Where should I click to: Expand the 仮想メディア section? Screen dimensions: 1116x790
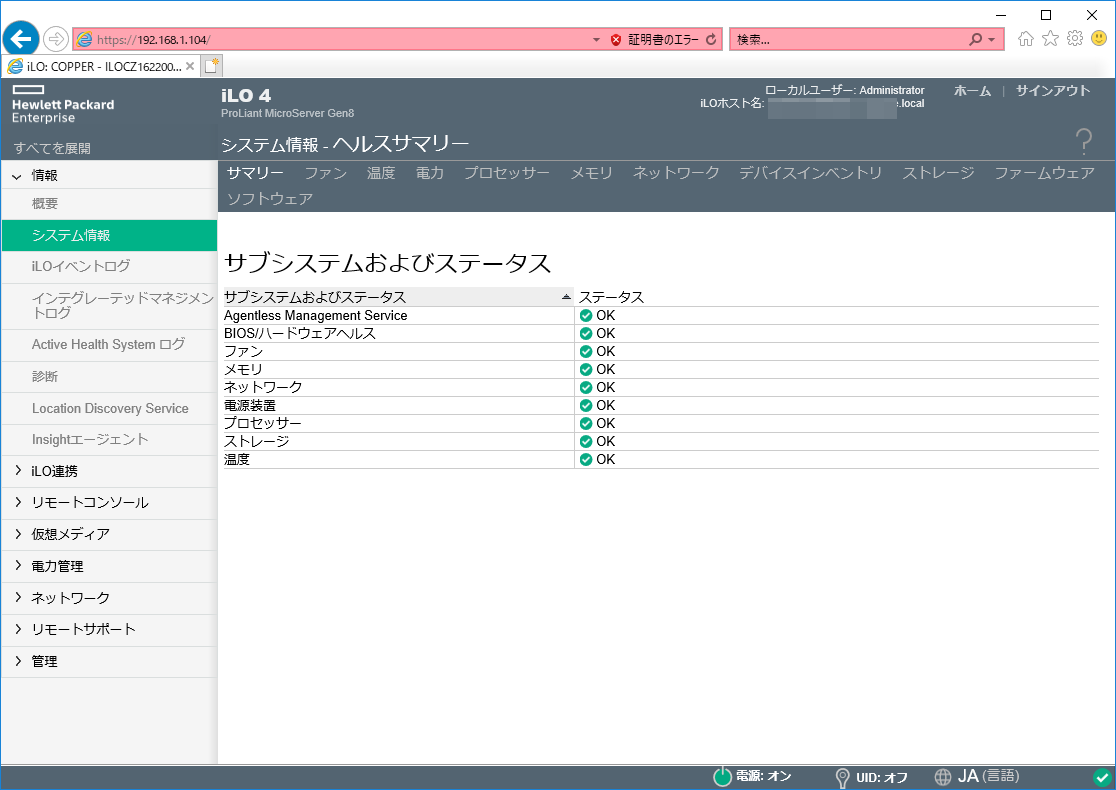click(x=18, y=533)
